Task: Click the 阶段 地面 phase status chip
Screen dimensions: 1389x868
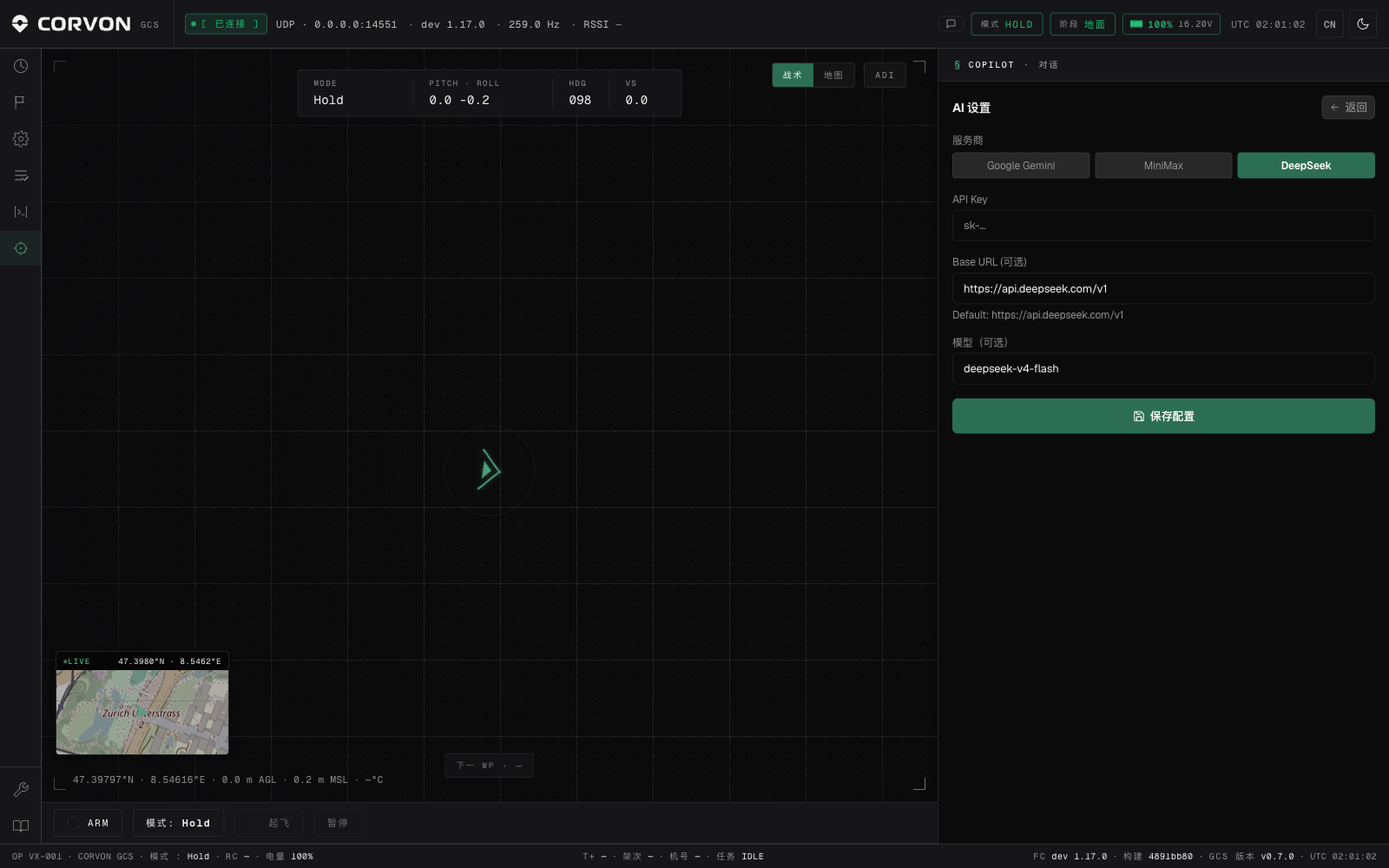Action: pyautogui.click(x=1082, y=24)
